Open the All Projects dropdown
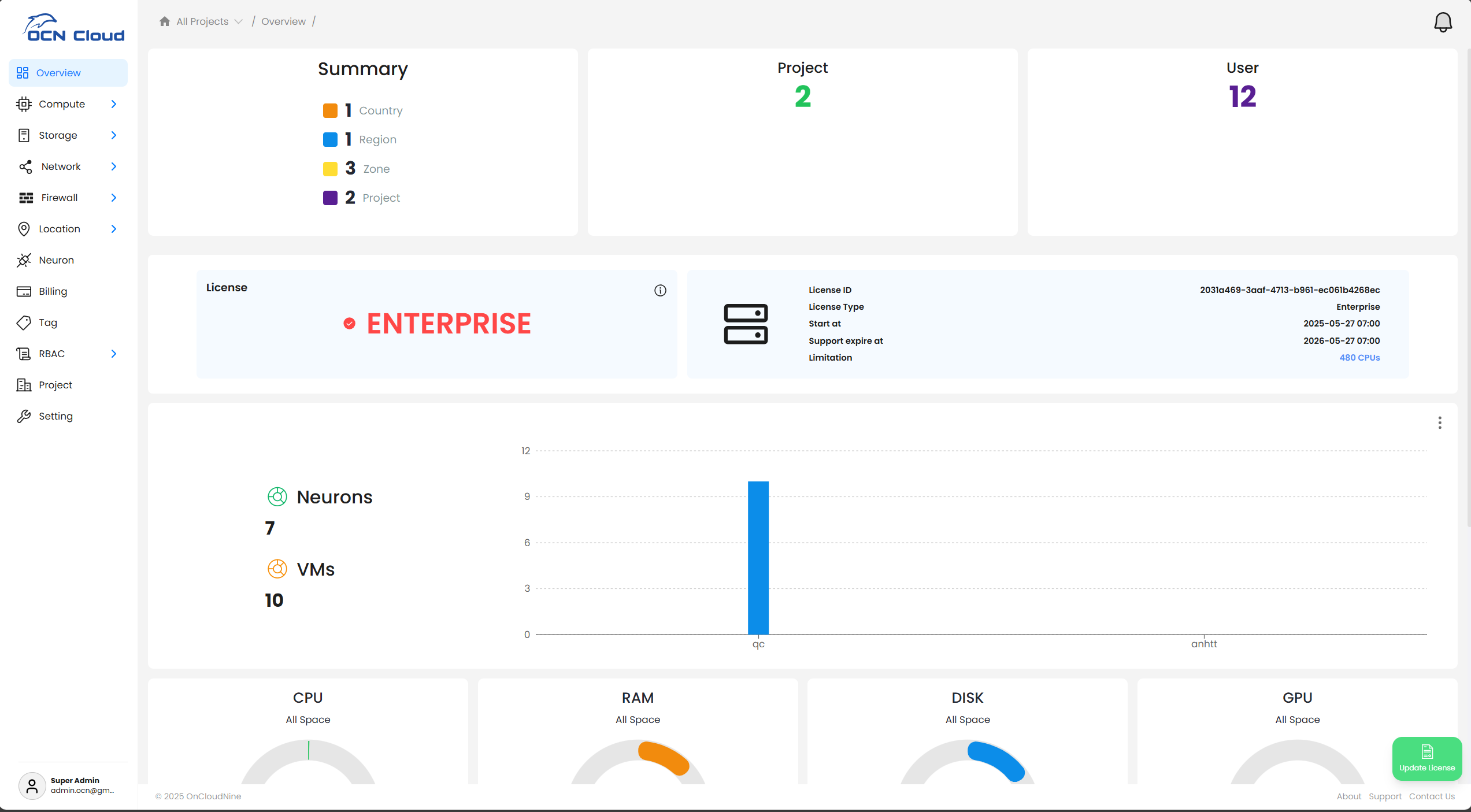Image resolution: width=1471 pixels, height=812 pixels. tap(209, 21)
